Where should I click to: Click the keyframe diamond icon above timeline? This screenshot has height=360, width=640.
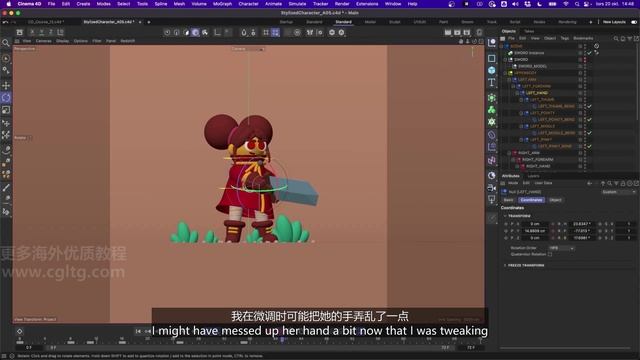[x=19, y=331]
